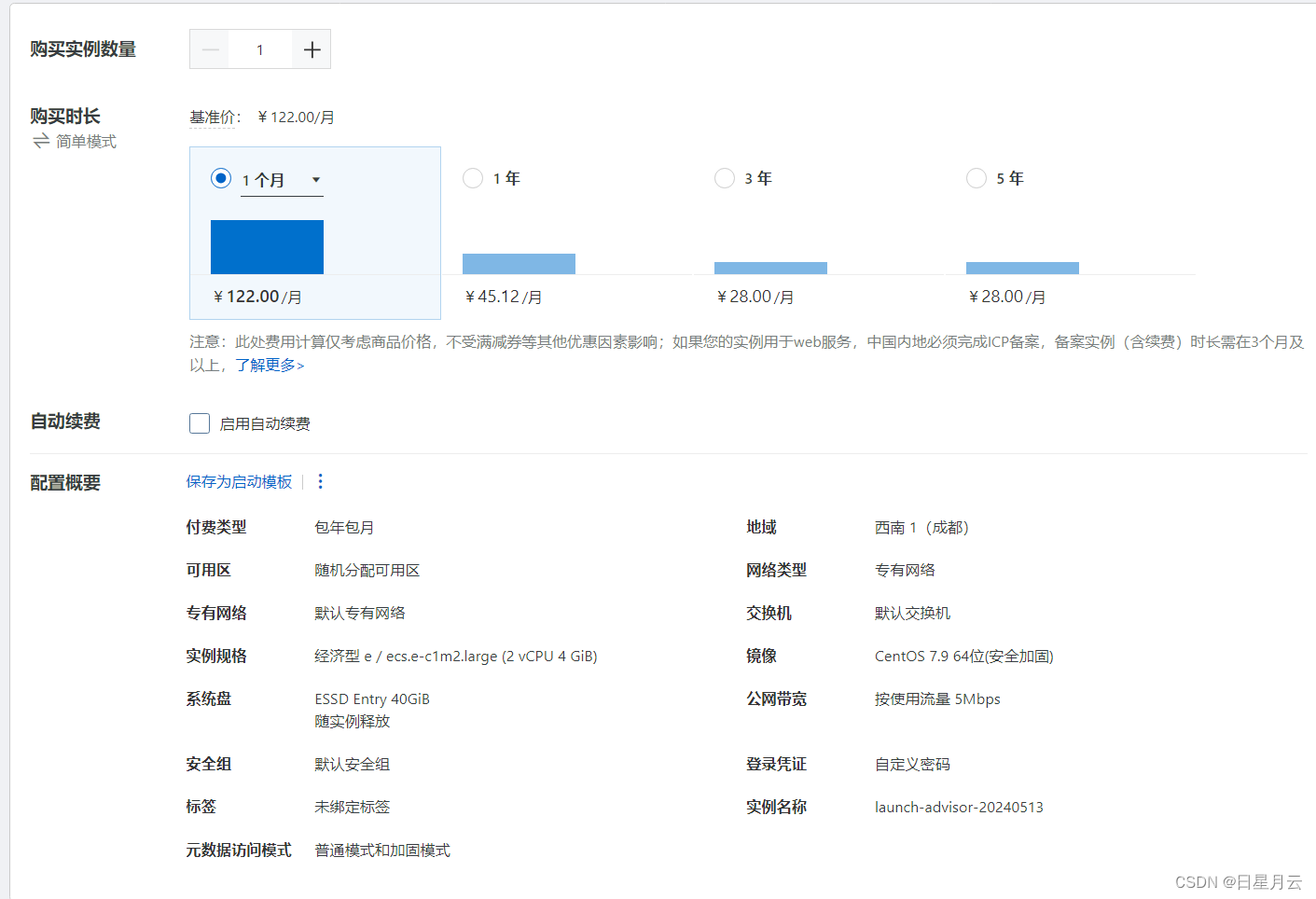Click the 按使用流量 5Mbps value

937,698
